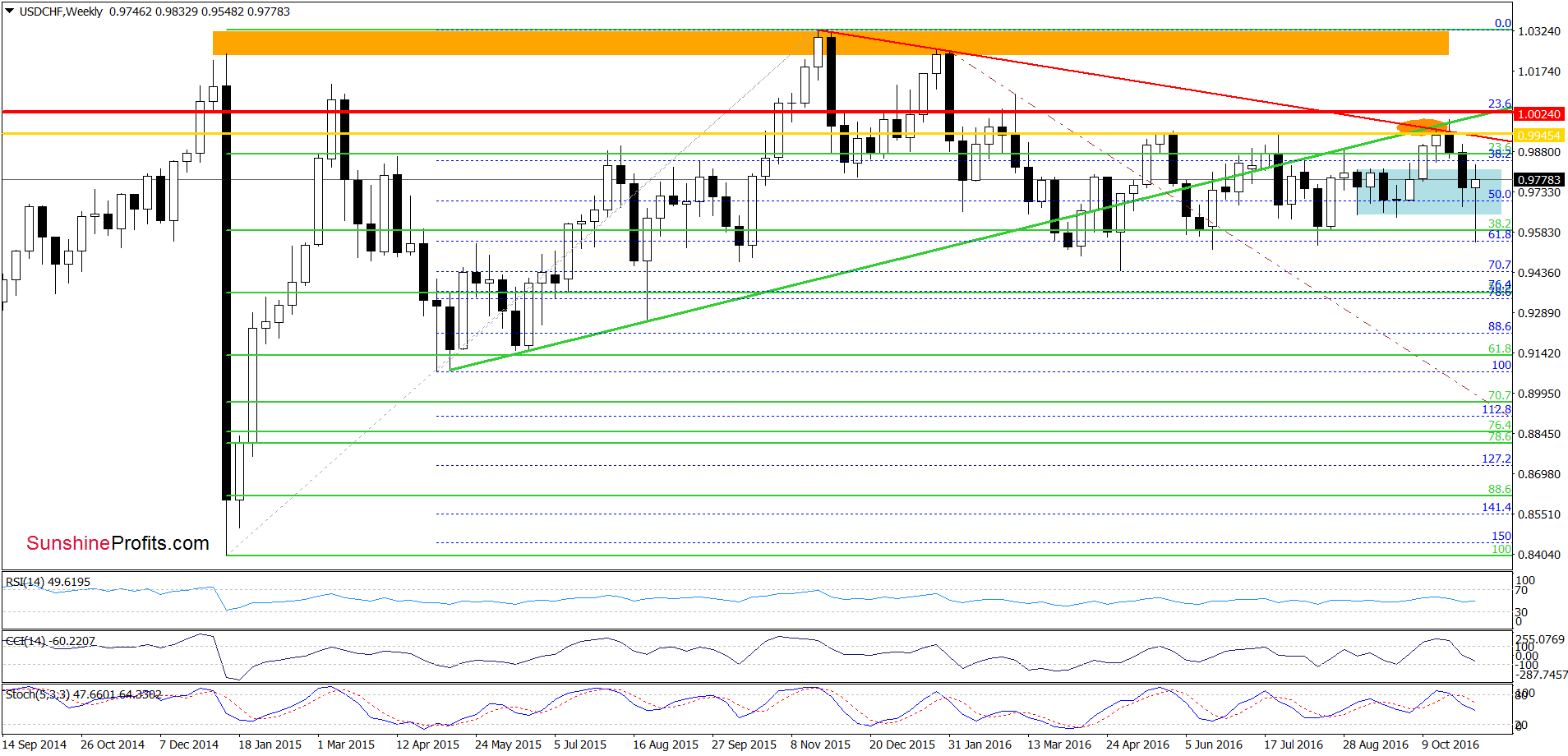Viewport: 1568px width, 756px height.
Task: Click the CCI(14) -60.2207 indicator label
Action: (x=51, y=641)
